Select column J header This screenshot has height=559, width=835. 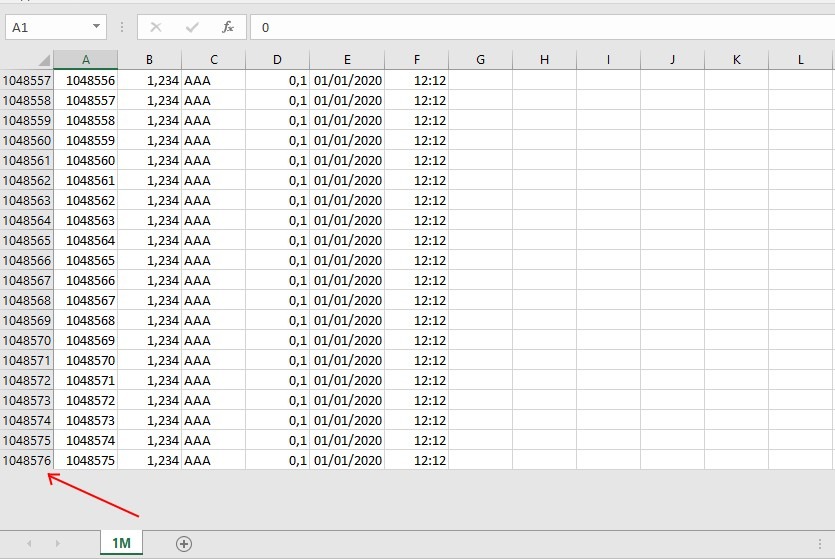(673, 60)
